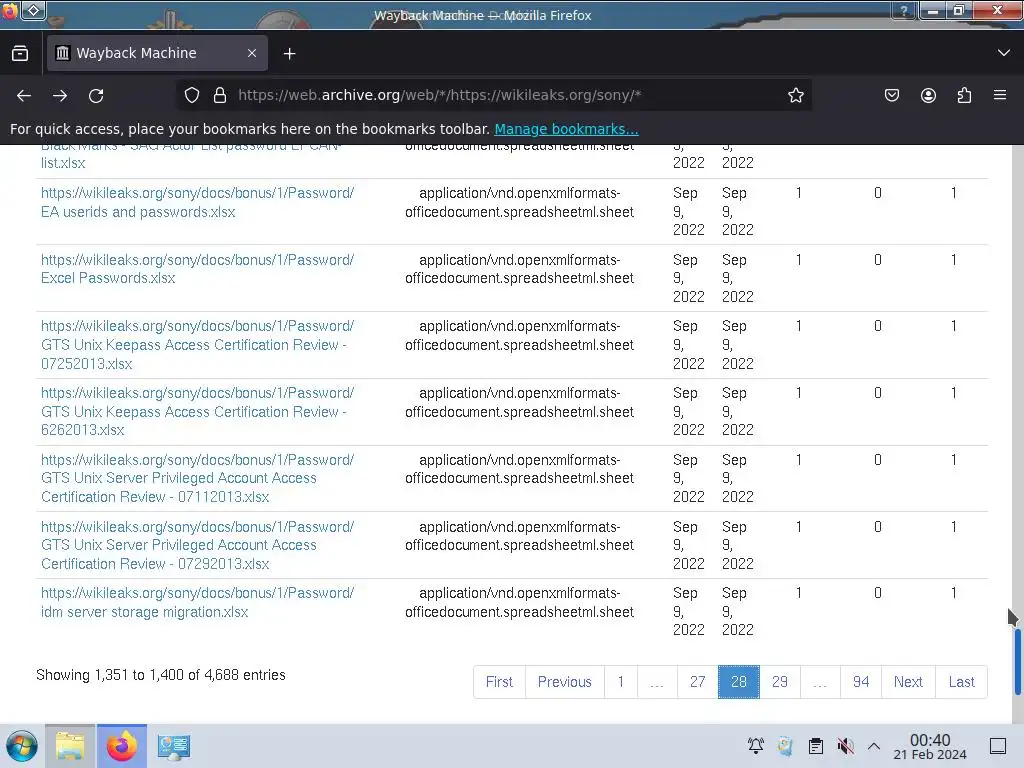Bookmark this page with the star icon
1024x768 pixels.
click(795, 95)
